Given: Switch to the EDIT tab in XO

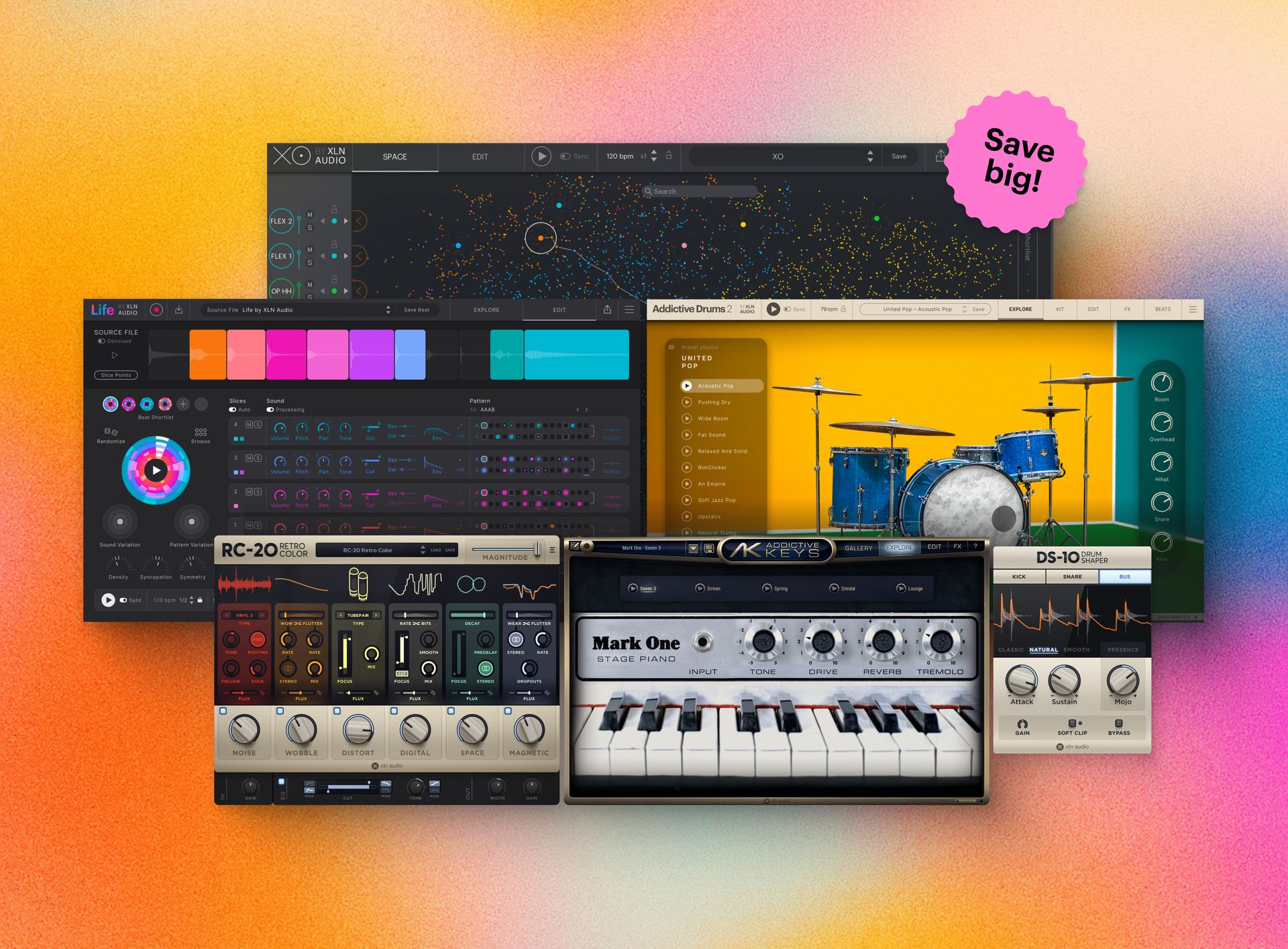Looking at the screenshot, I should (480, 156).
